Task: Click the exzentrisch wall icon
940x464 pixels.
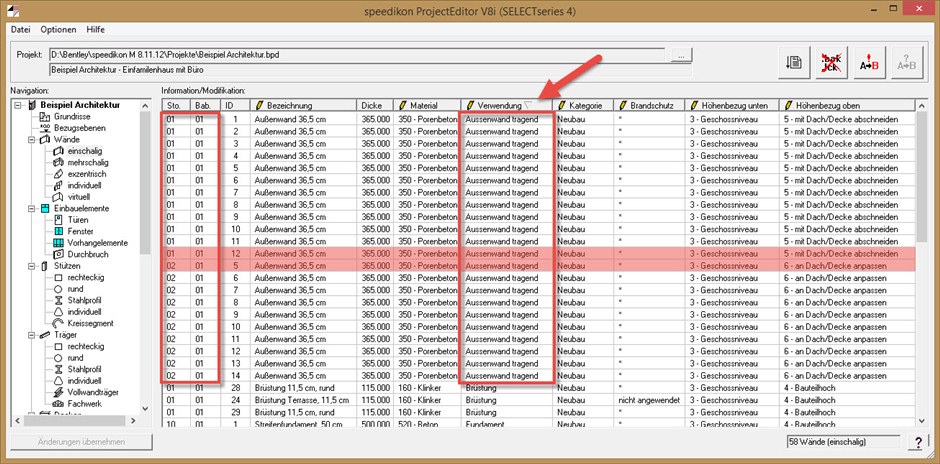Action: [x=58, y=174]
